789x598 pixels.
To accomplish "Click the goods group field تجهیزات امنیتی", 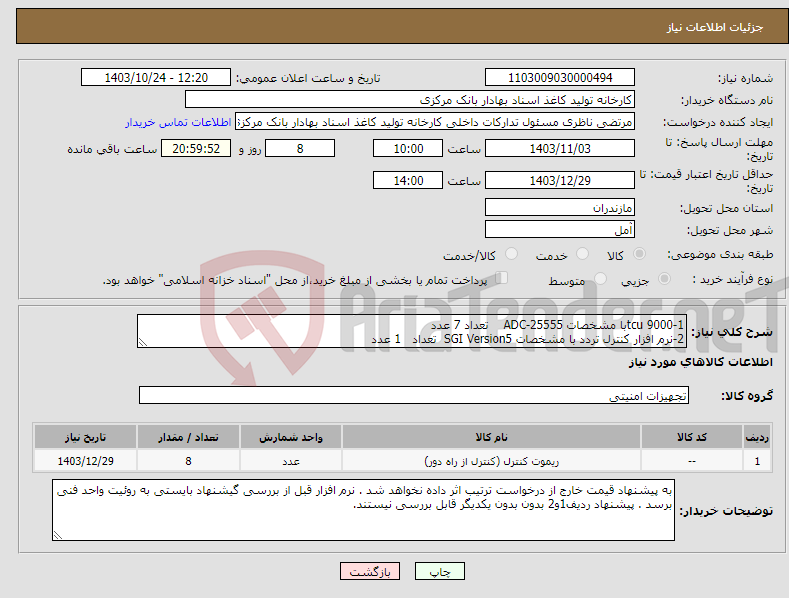I will pos(414,396).
